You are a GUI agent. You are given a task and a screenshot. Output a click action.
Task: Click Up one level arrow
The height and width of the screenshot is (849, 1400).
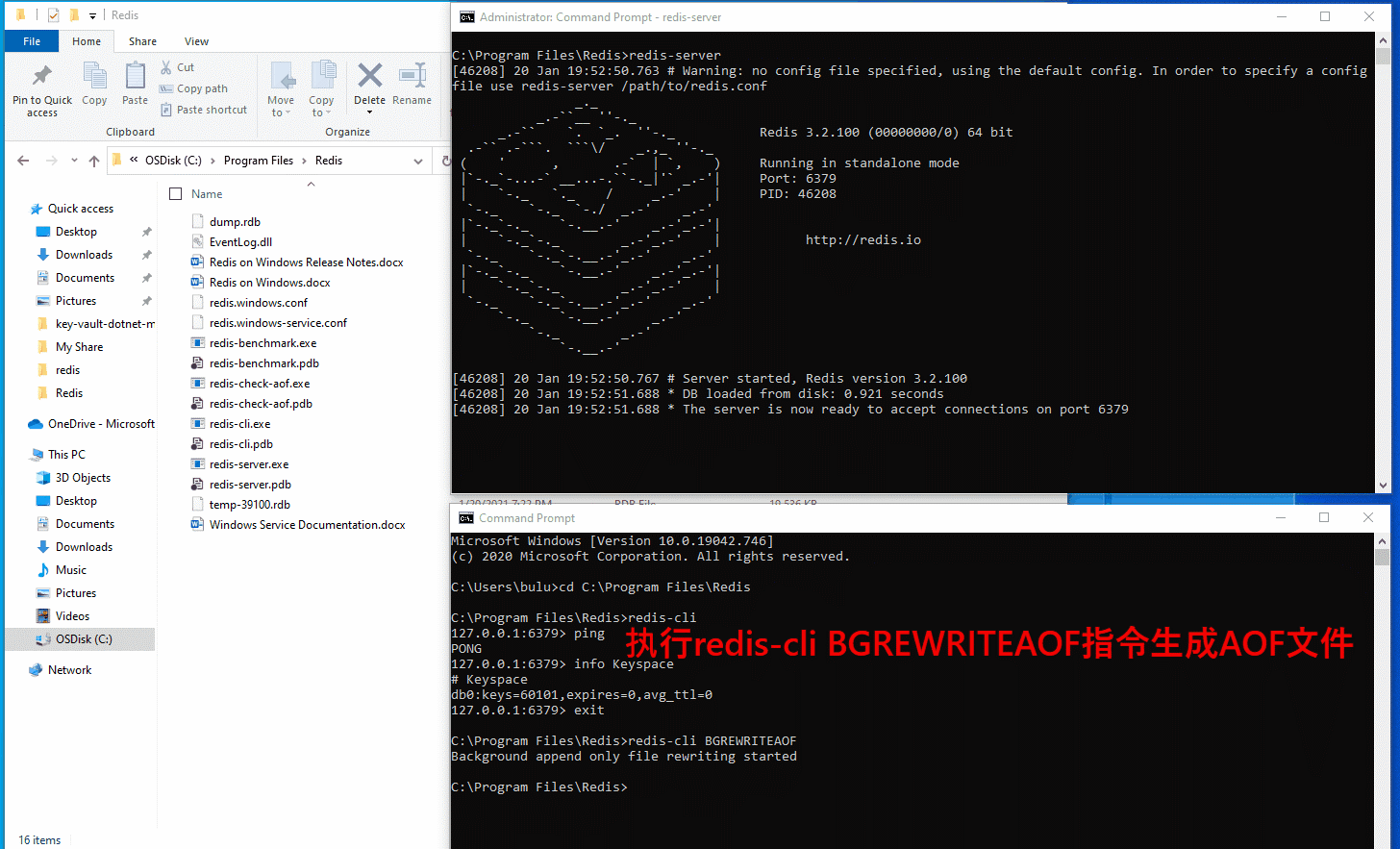click(93, 161)
